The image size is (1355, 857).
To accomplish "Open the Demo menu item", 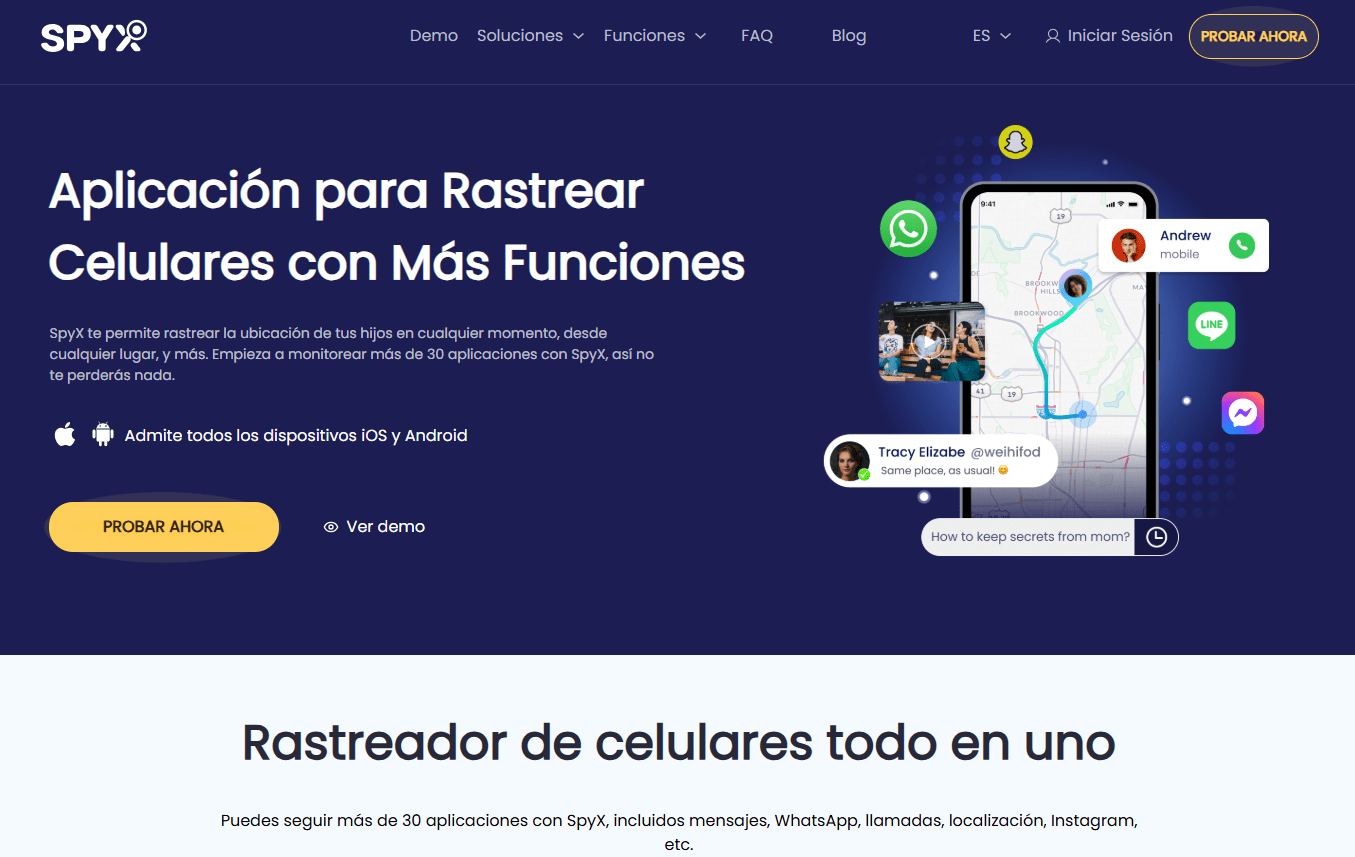I will (434, 36).
